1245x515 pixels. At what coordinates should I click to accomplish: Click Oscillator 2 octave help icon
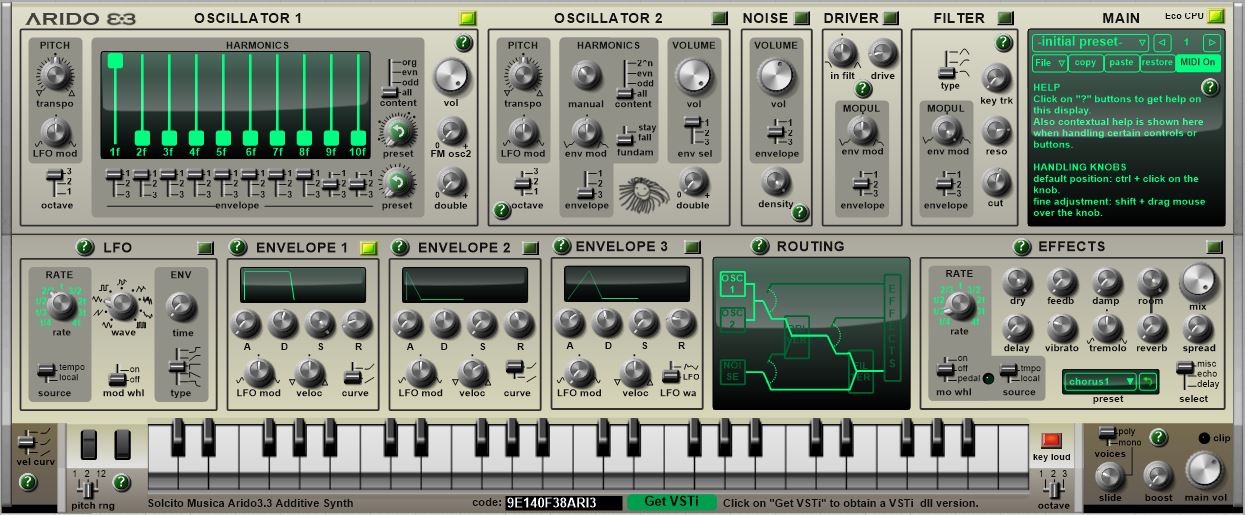pos(502,210)
